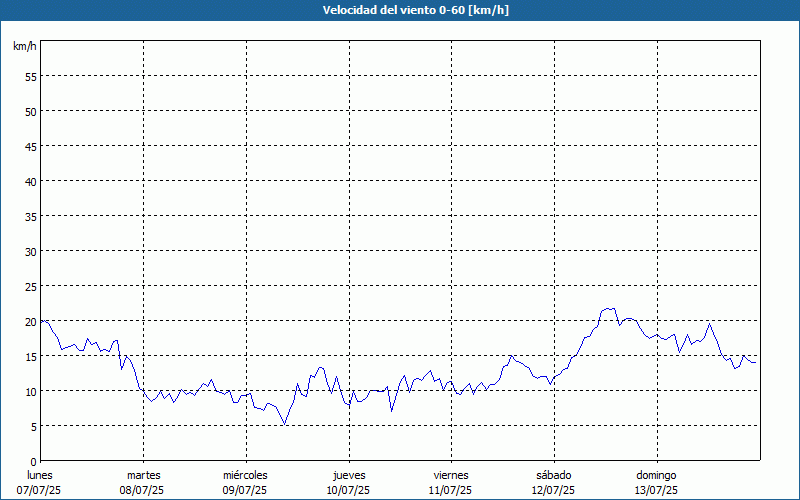Click the y-axis value 30

point(31,252)
